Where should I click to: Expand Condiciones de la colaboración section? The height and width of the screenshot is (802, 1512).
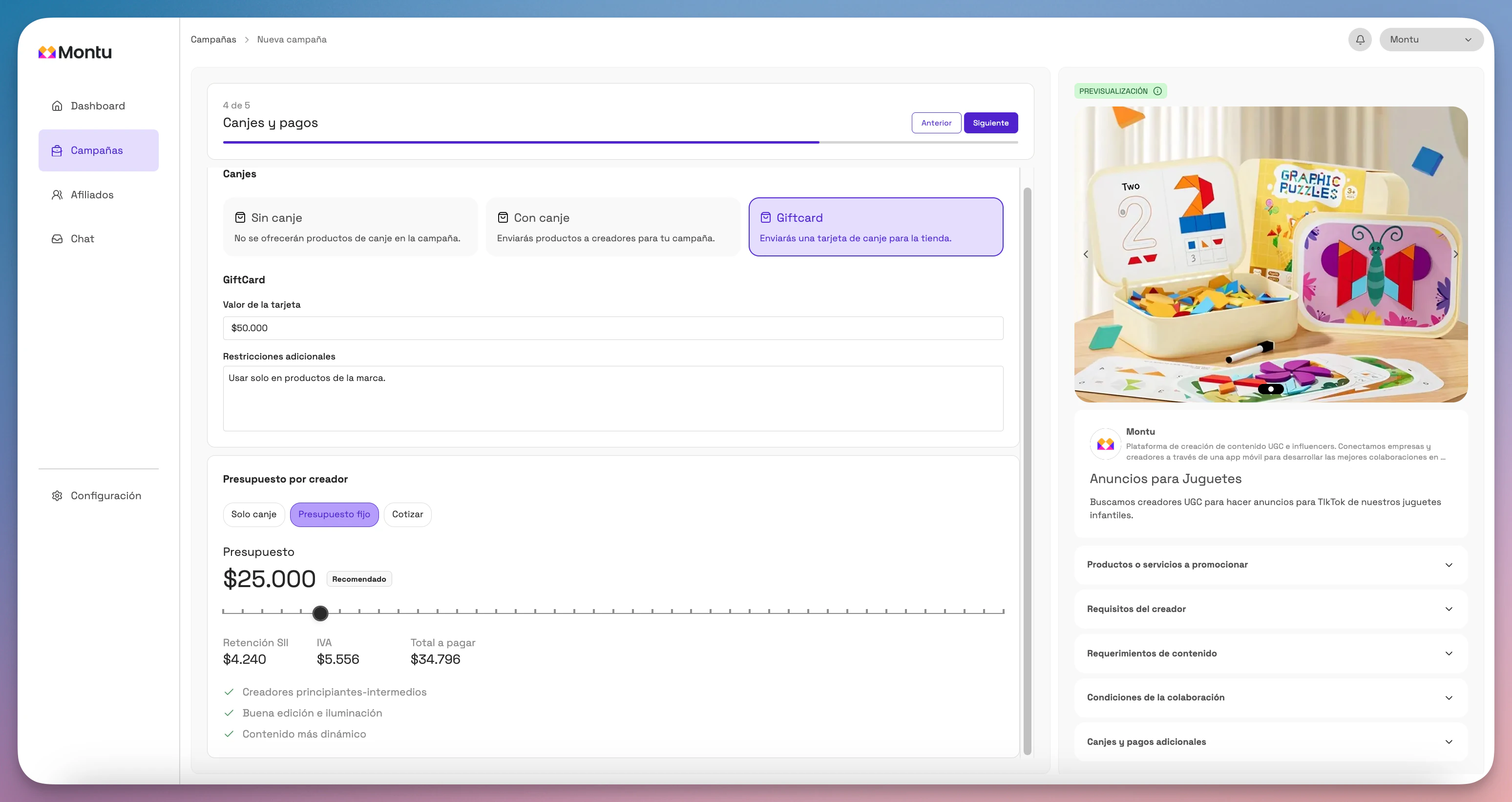click(x=1271, y=697)
